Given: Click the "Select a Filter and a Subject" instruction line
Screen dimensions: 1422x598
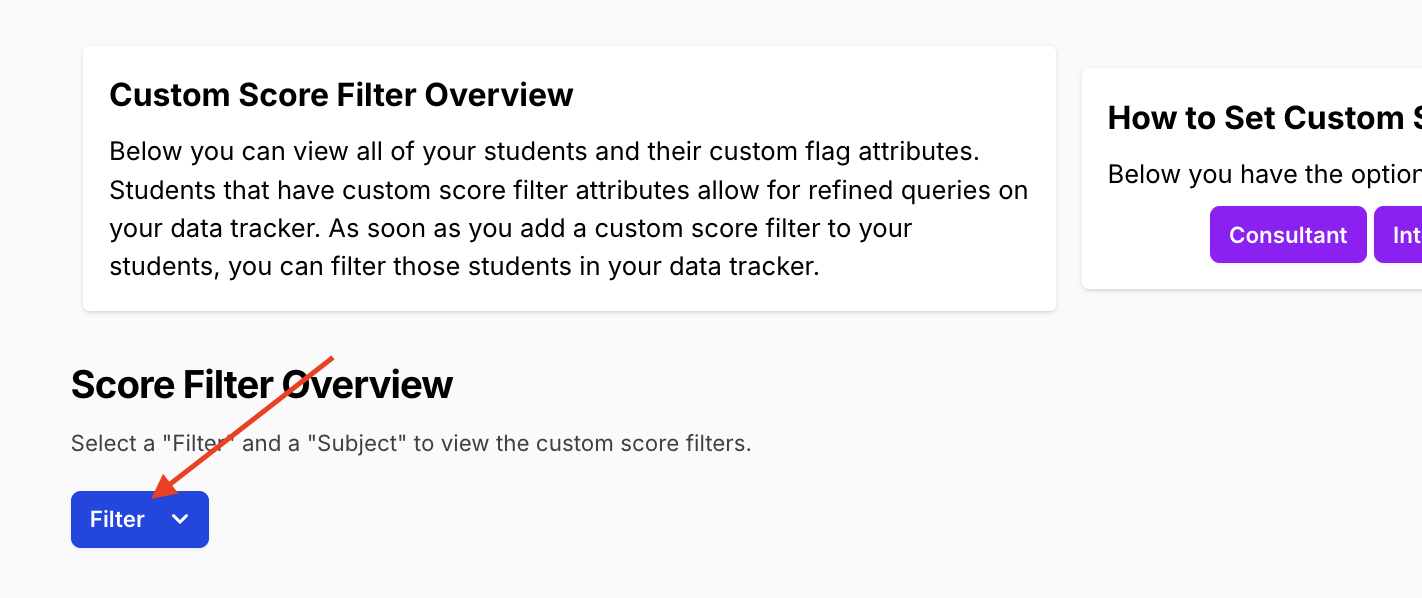Looking at the screenshot, I should (410, 443).
